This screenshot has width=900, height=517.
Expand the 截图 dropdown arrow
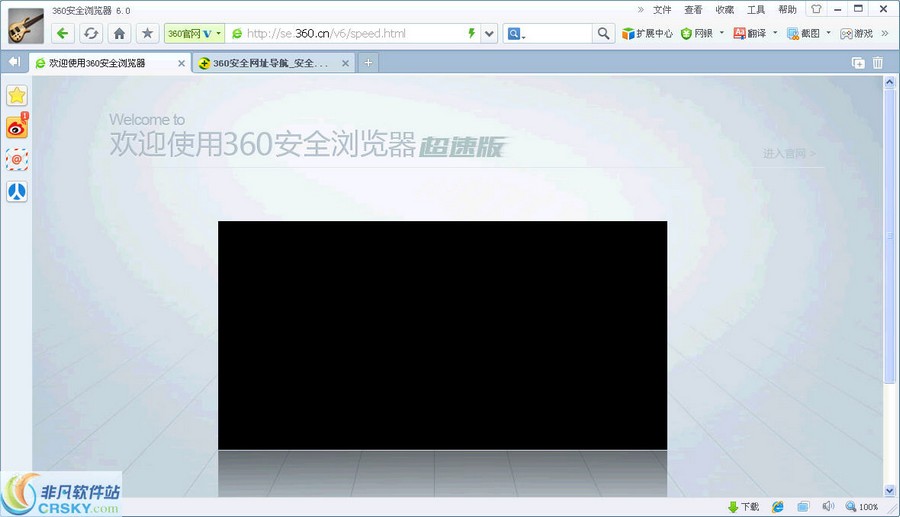pos(828,33)
